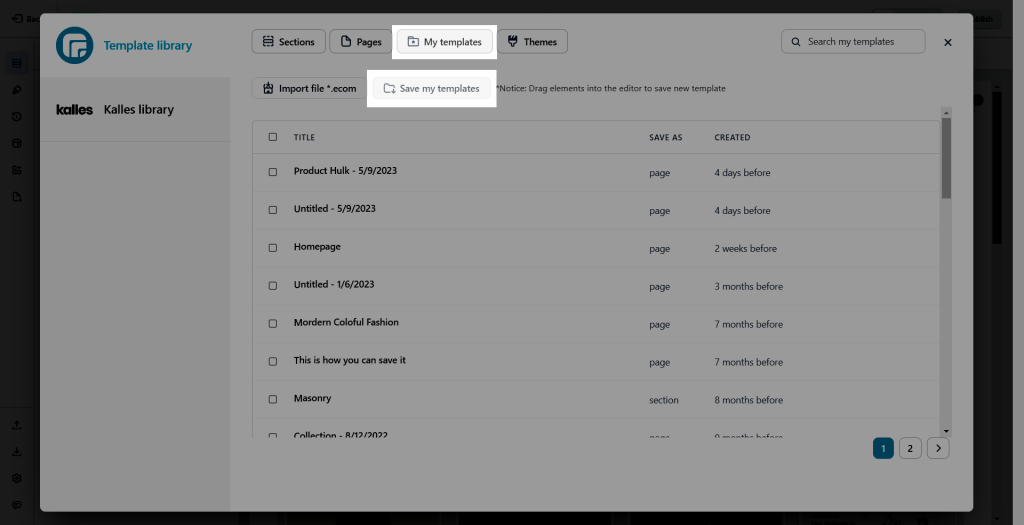Open the Sections tab

[x=288, y=42]
